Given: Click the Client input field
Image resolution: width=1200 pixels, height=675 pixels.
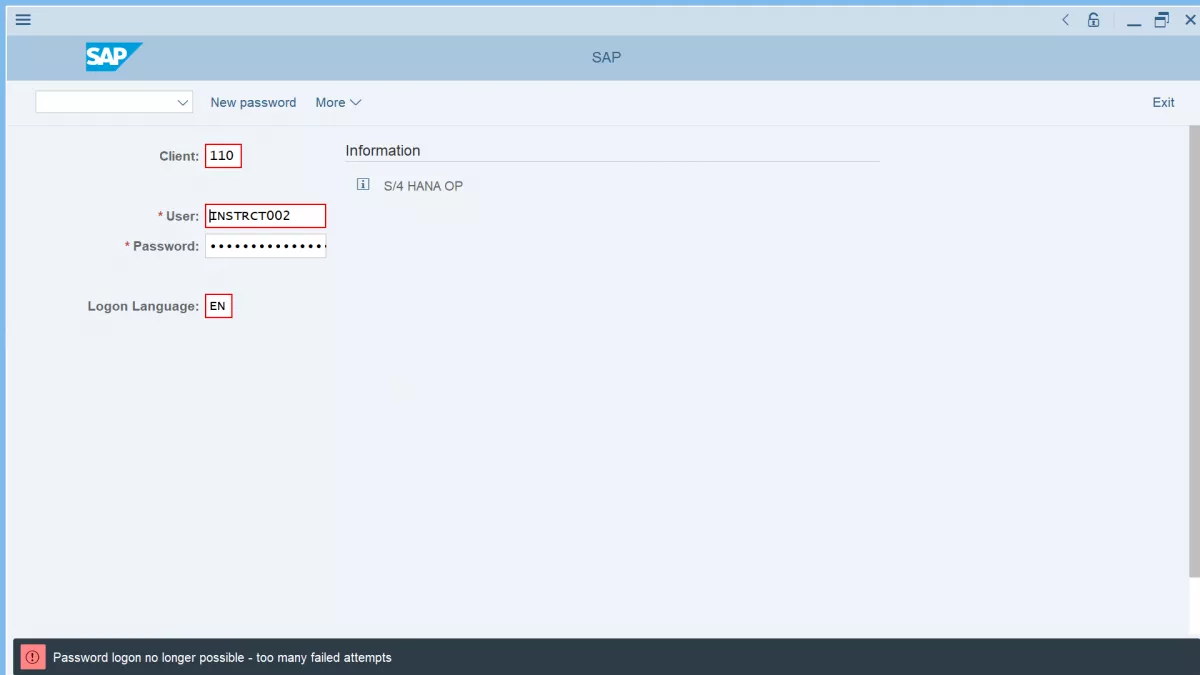Looking at the screenshot, I should tap(223, 156).
